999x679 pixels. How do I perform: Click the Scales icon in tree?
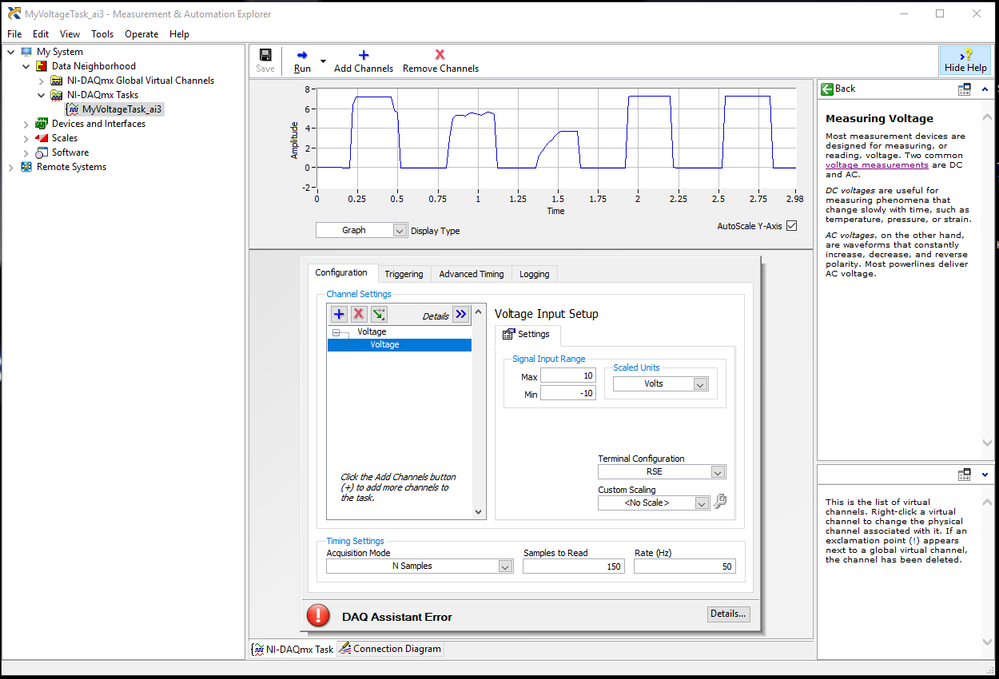pos(42,138)
